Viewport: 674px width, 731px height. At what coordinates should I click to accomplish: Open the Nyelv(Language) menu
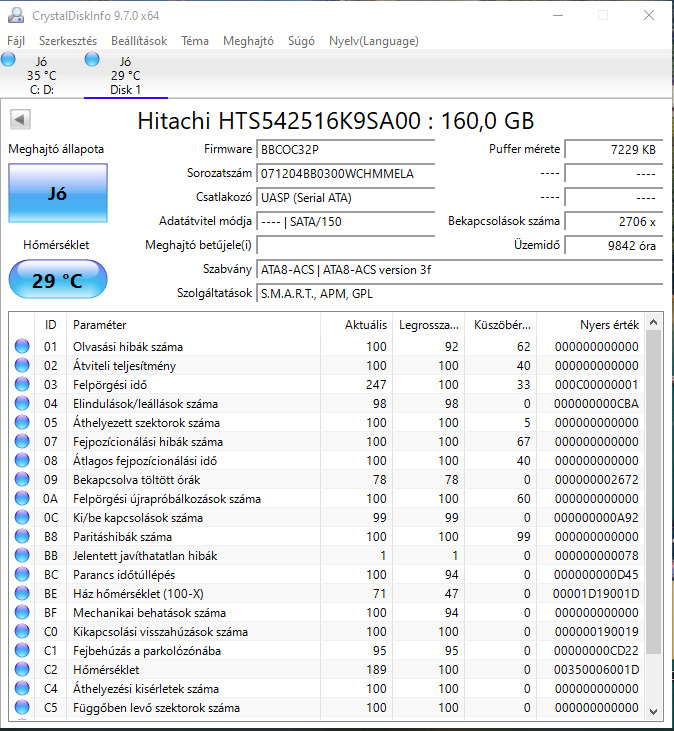coord(374,41)
